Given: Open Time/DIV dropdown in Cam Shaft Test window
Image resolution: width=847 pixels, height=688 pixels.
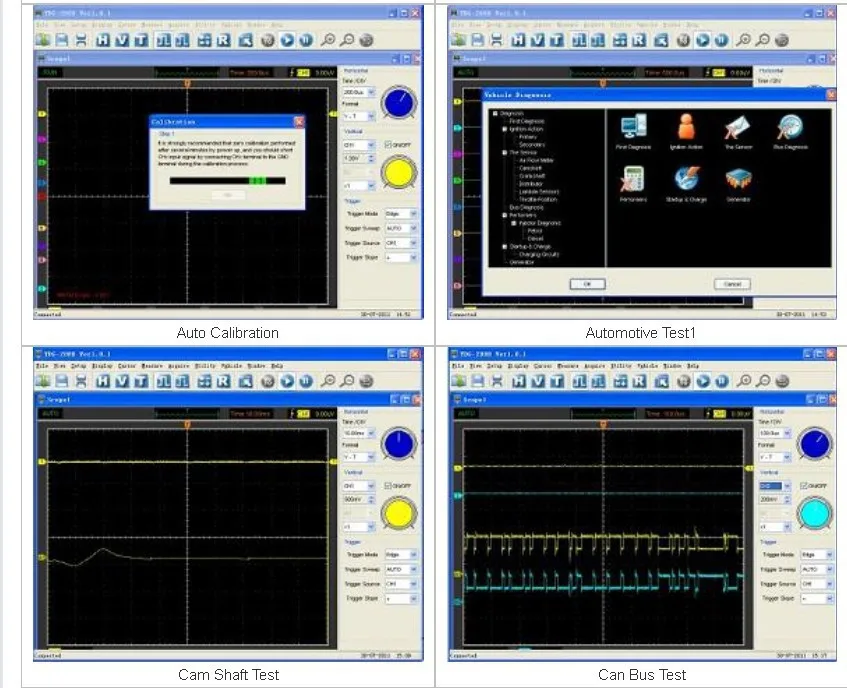Looking at the screenshot, I should tap(371, 433).
